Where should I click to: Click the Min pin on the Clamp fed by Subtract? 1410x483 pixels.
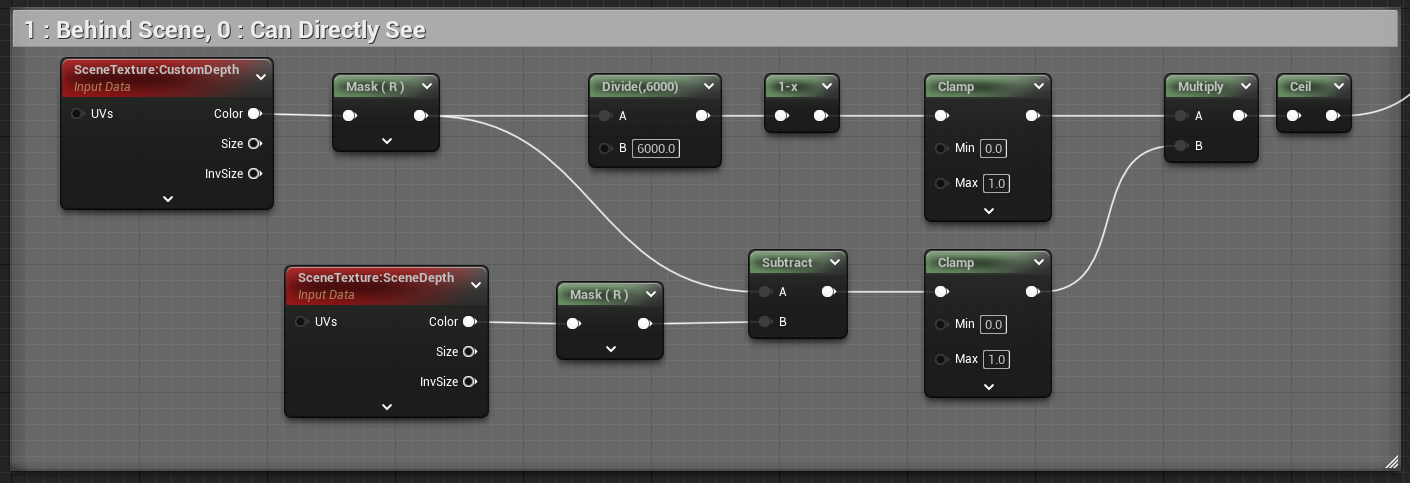[x=941, y=324]
